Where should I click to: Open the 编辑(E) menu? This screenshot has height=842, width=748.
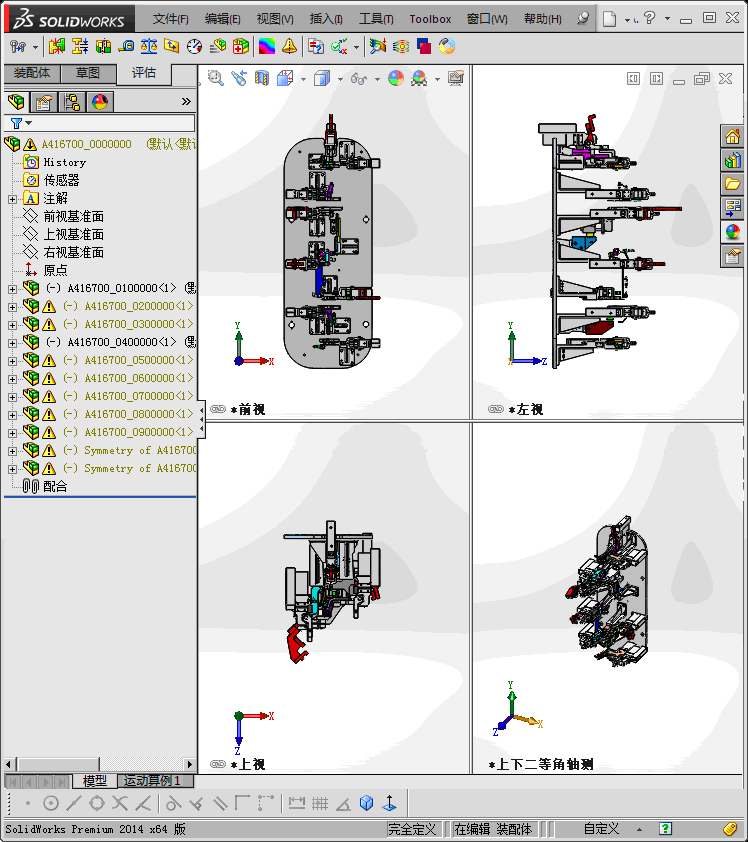223,19
